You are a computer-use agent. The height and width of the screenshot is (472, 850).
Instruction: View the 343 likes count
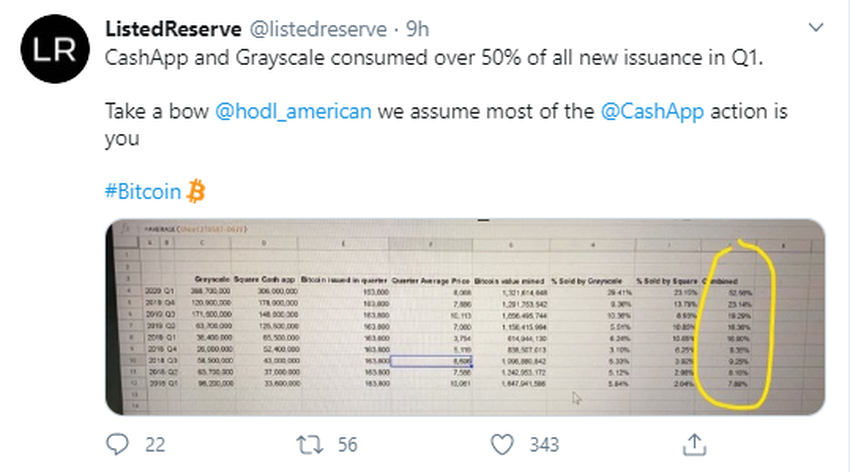pyautogui.click(x=544, y=445)
